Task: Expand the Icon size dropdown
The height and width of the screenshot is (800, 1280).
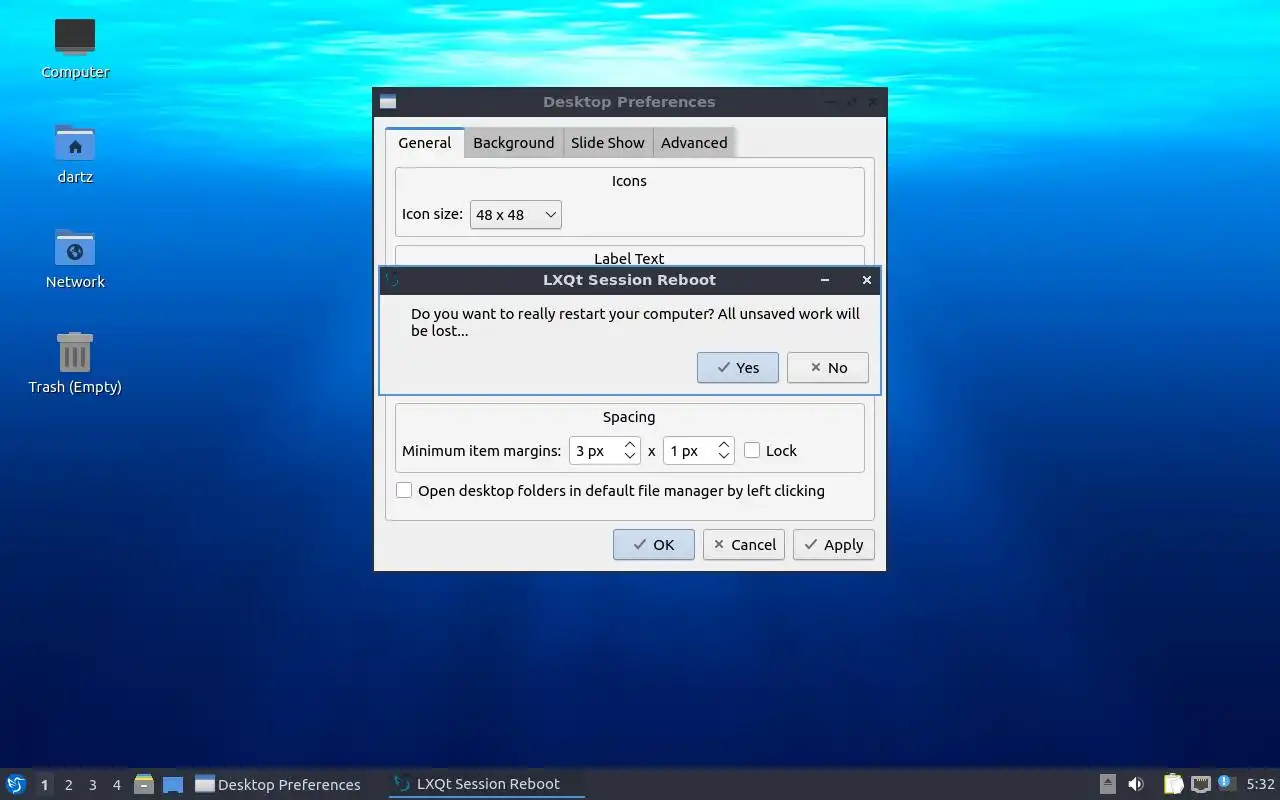Action: [x=515, y=215]
